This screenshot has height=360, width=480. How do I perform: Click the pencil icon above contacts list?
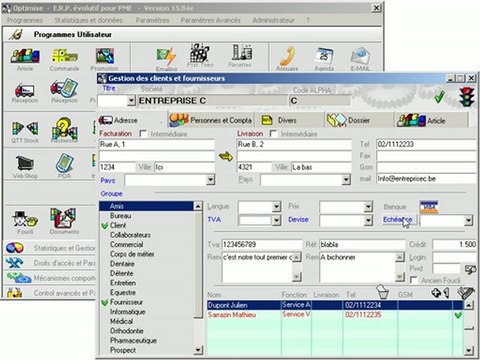(466, 293)
